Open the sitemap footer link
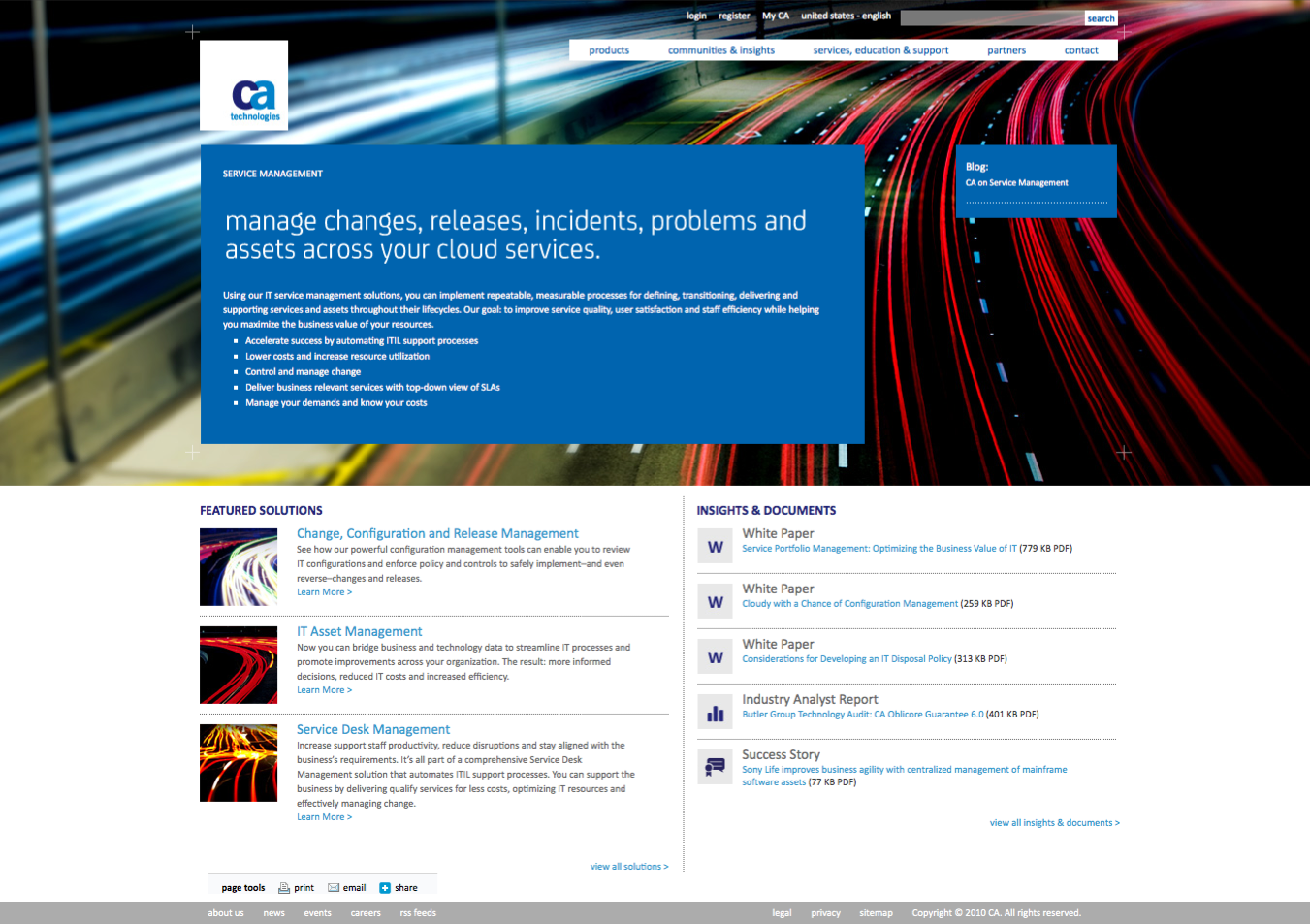 [x=876, y=913]
